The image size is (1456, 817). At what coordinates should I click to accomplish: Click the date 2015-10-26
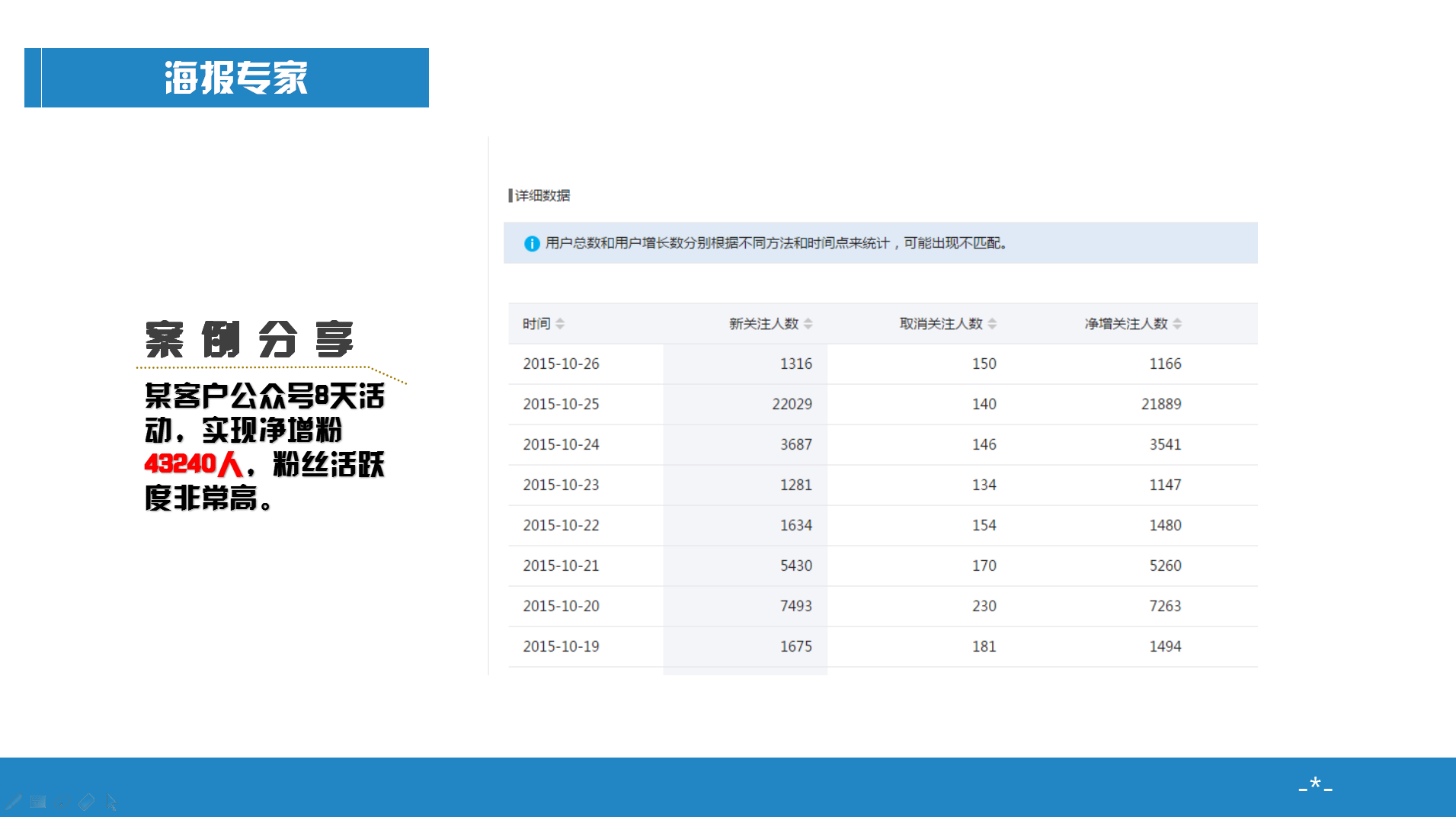[x=561, y=364]
